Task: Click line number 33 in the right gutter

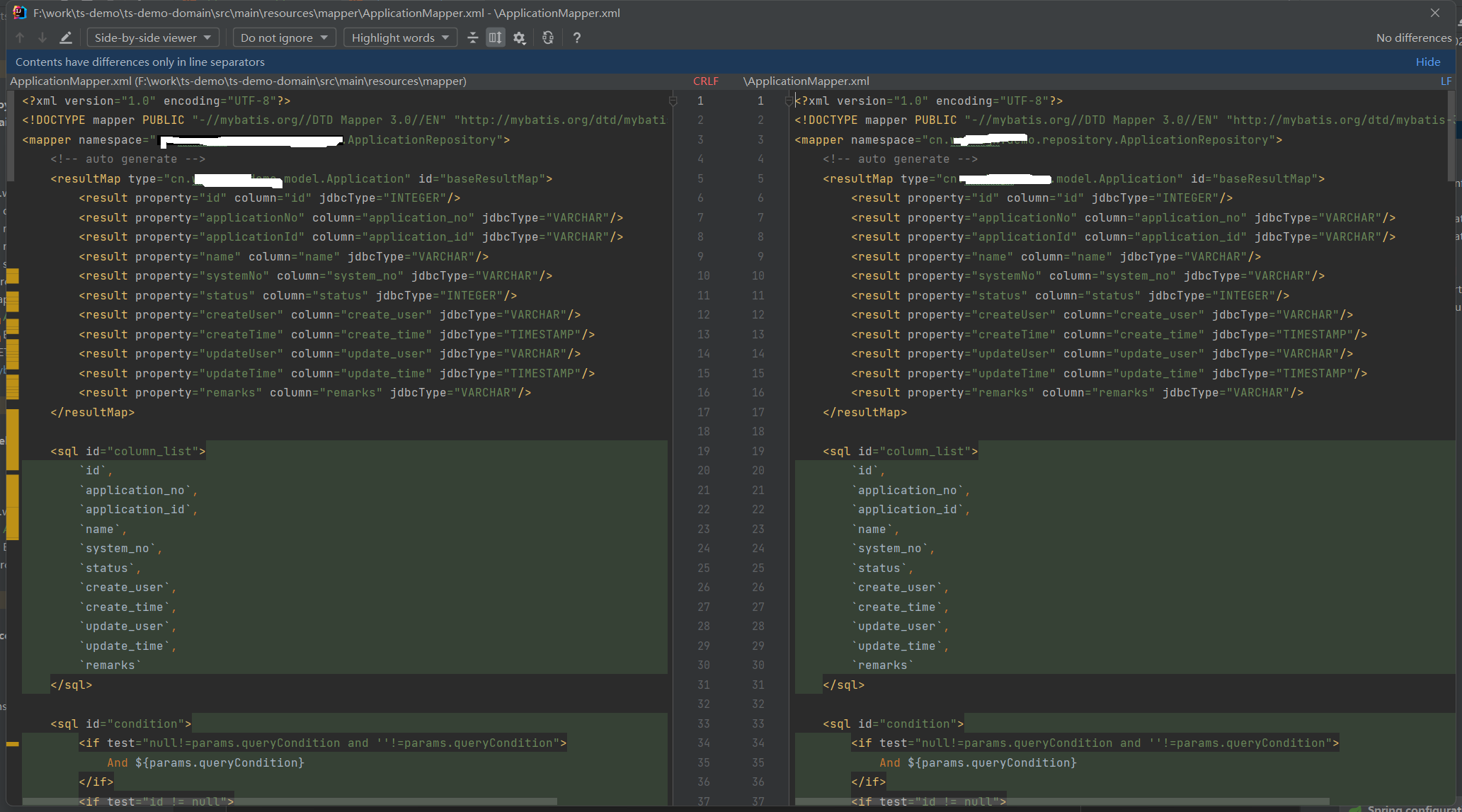Action: click(758, 724)
